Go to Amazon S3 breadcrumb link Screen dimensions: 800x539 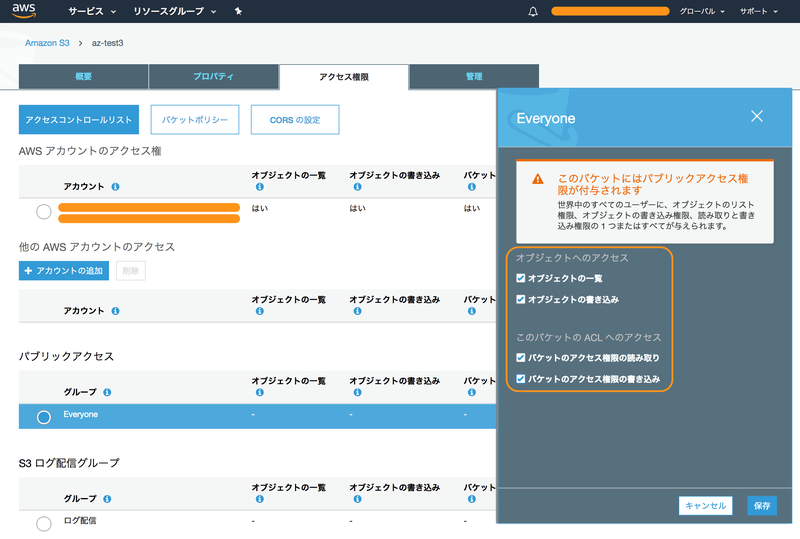47,43
